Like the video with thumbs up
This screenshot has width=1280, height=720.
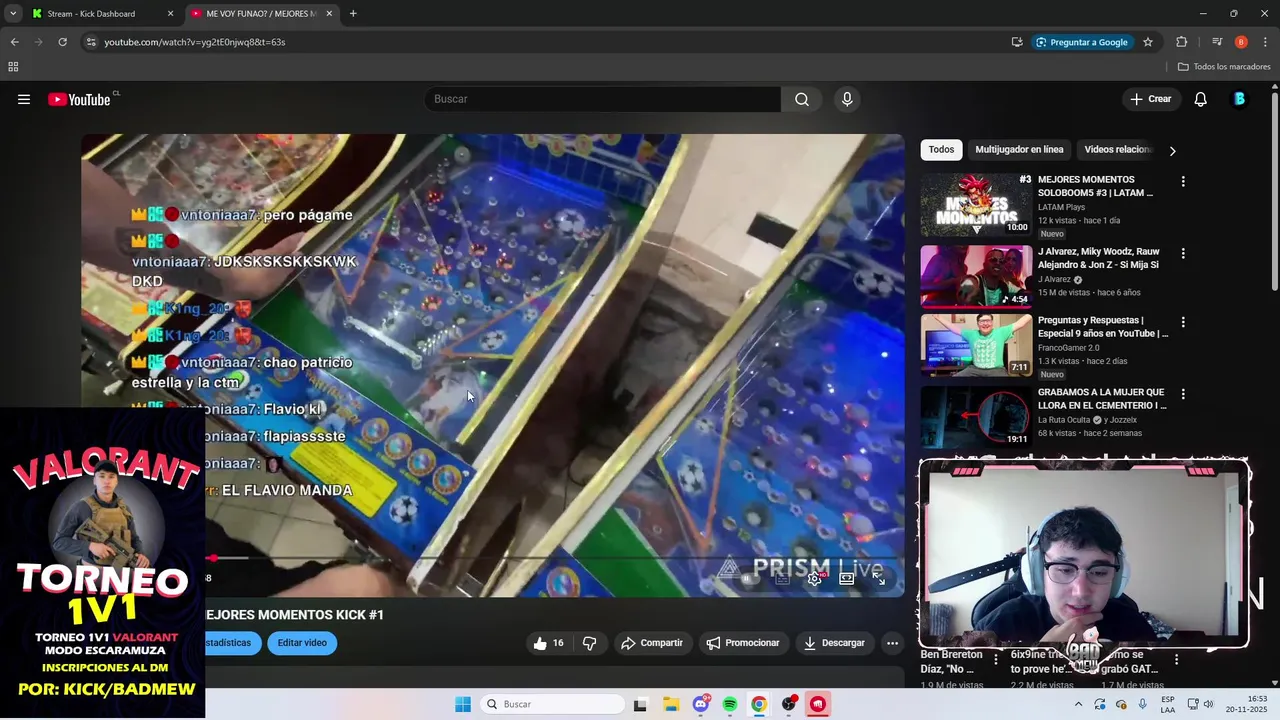click(x=549, y=643)
